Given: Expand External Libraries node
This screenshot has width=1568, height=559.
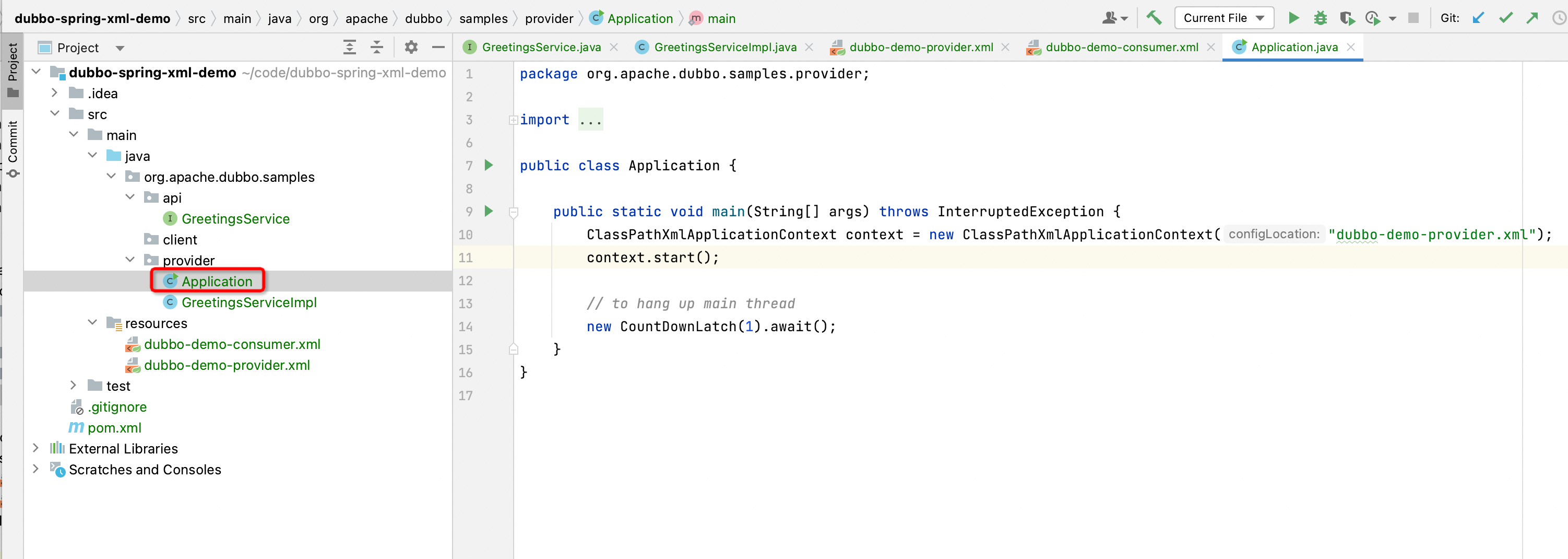Looking at the screenshot, I should (35, 448).
